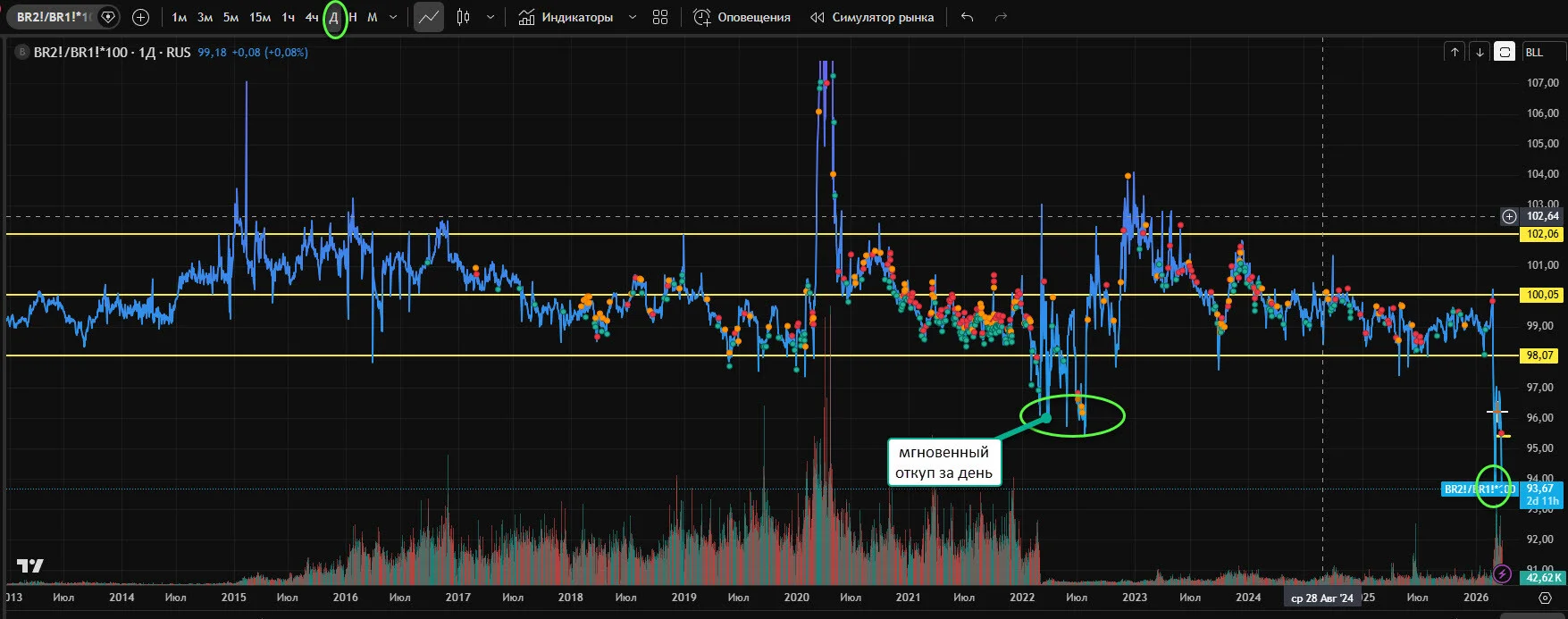Click the gem badge beside the symbol name

[108, 17]
